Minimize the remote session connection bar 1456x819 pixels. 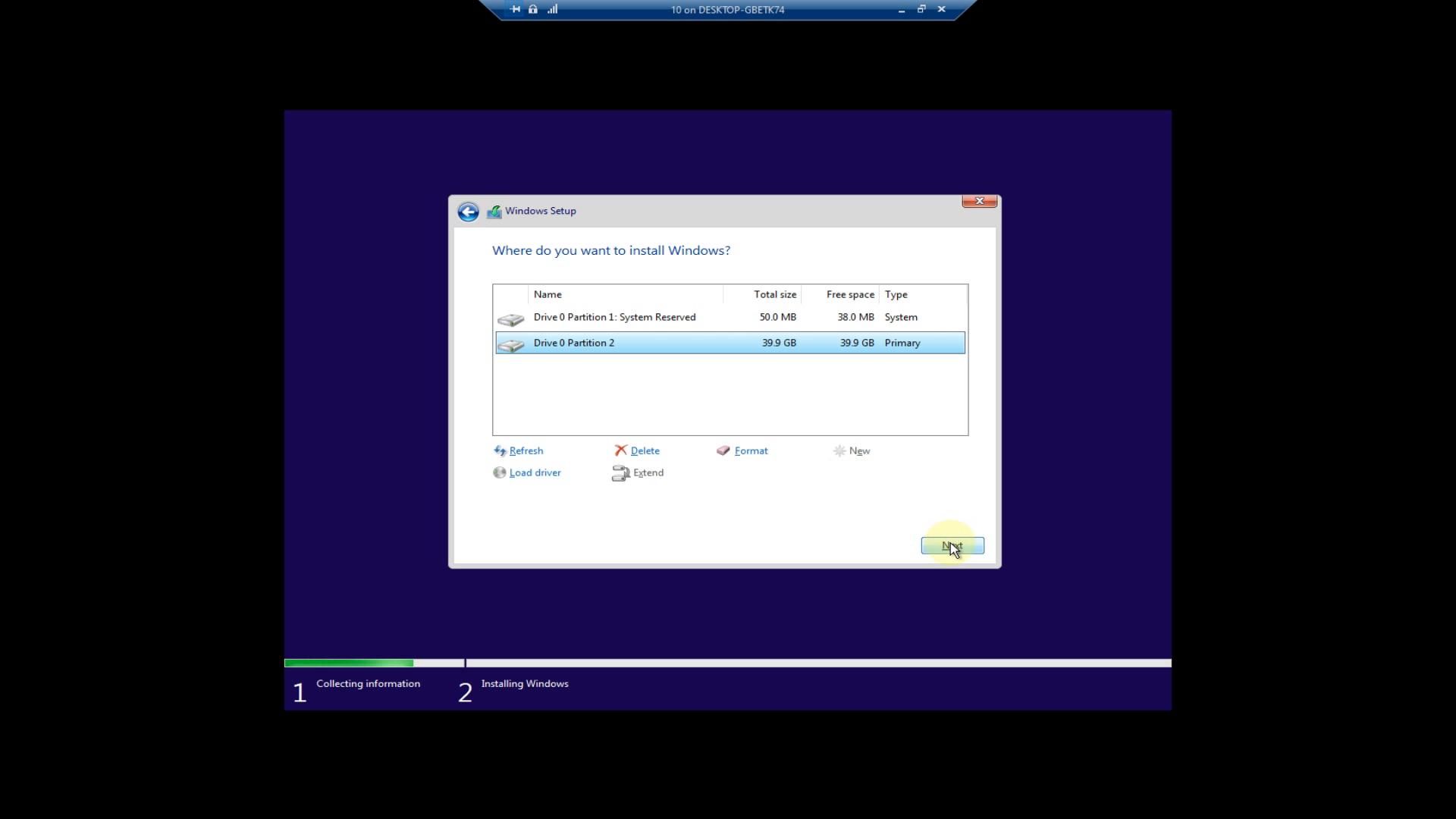[902, 10]
